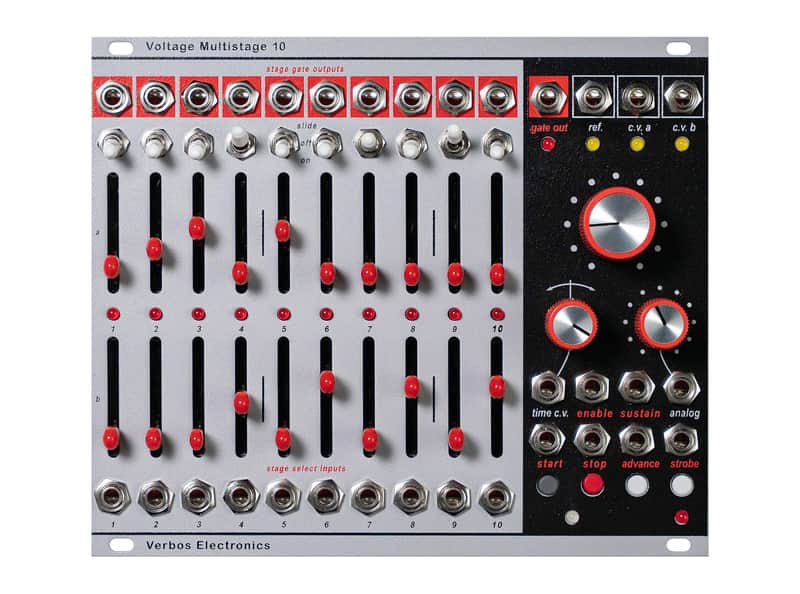Click the white LED below the start button
Image resolution: width=800 pixels, height=594 pixels.
click(x=572, y=517)
